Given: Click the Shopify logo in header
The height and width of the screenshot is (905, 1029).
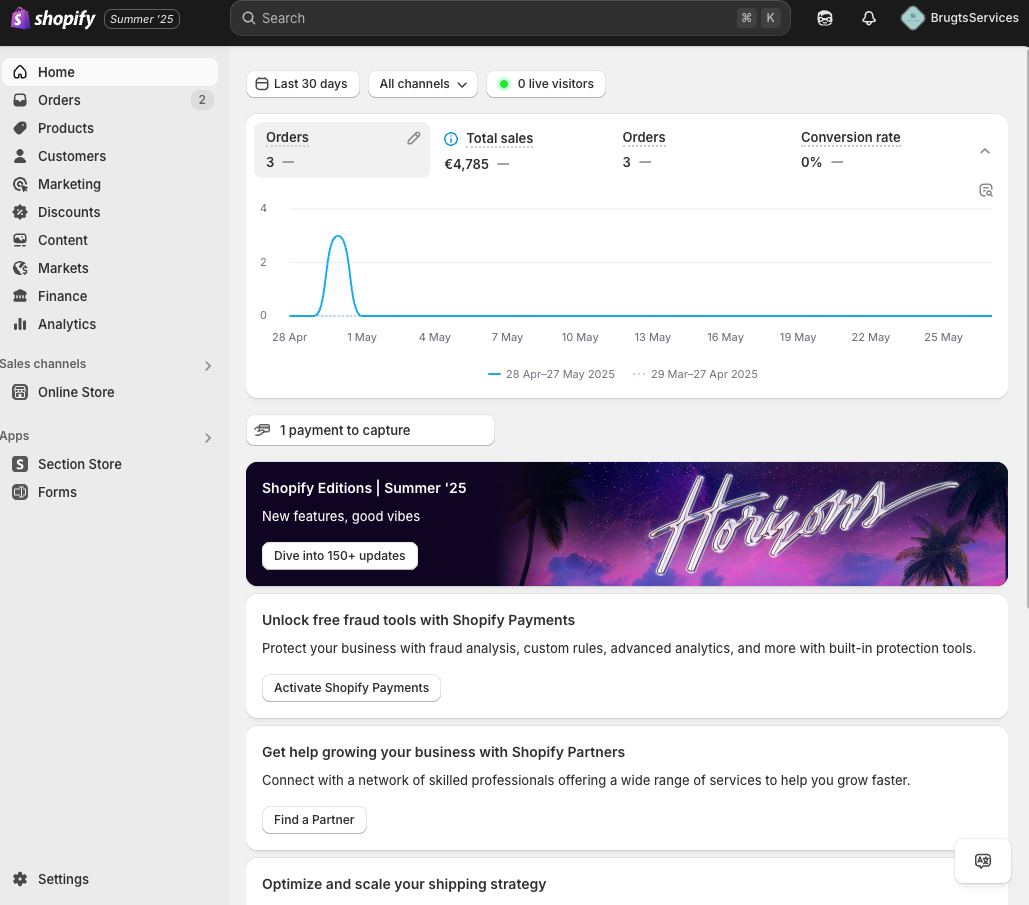Looking at the screenshot, I should 53,18.
